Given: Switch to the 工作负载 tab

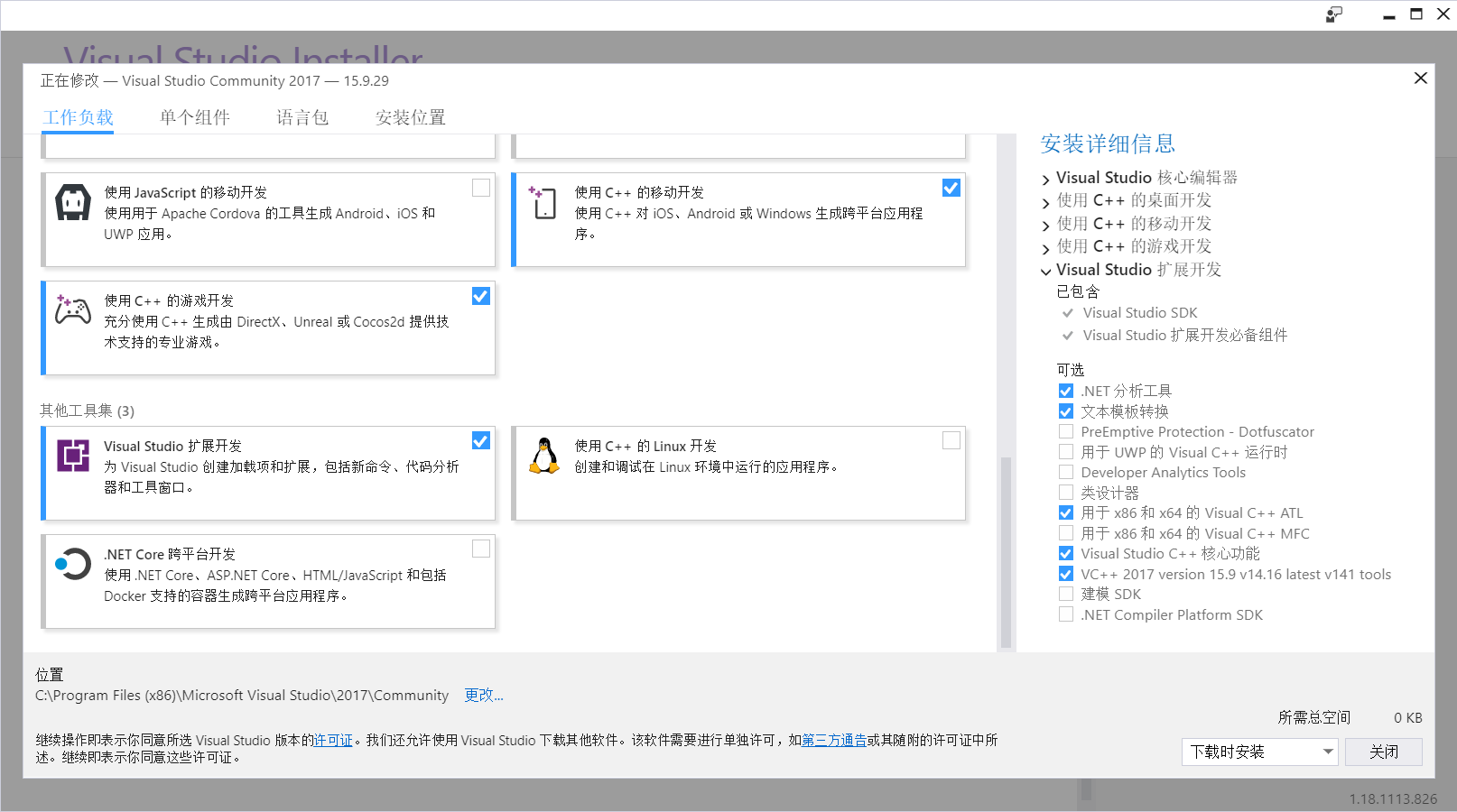Looking at the screenshot, I should pos(79,117).
